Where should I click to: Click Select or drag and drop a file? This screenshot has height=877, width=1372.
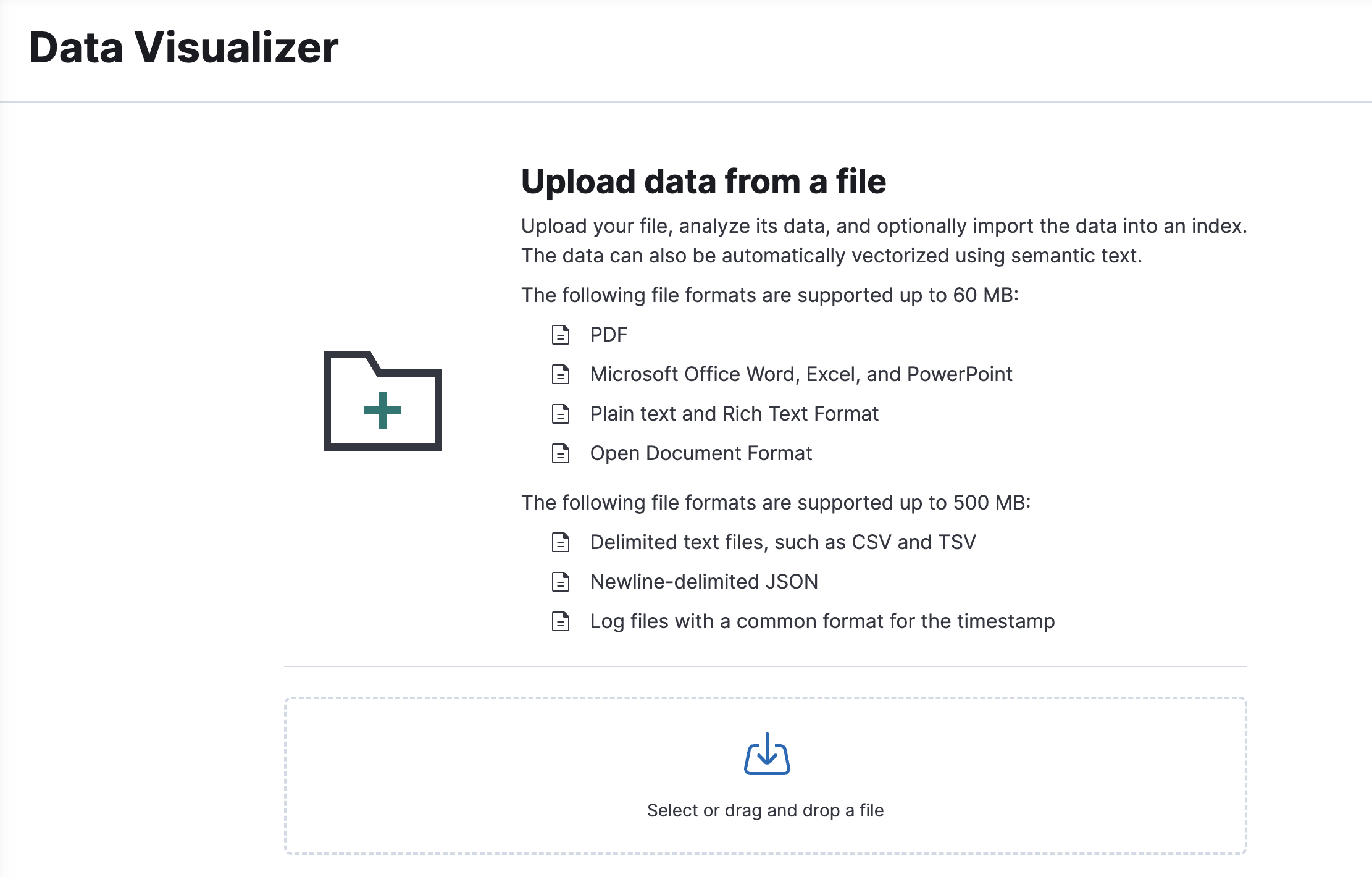pyautogui.click(x=766, y=810)
